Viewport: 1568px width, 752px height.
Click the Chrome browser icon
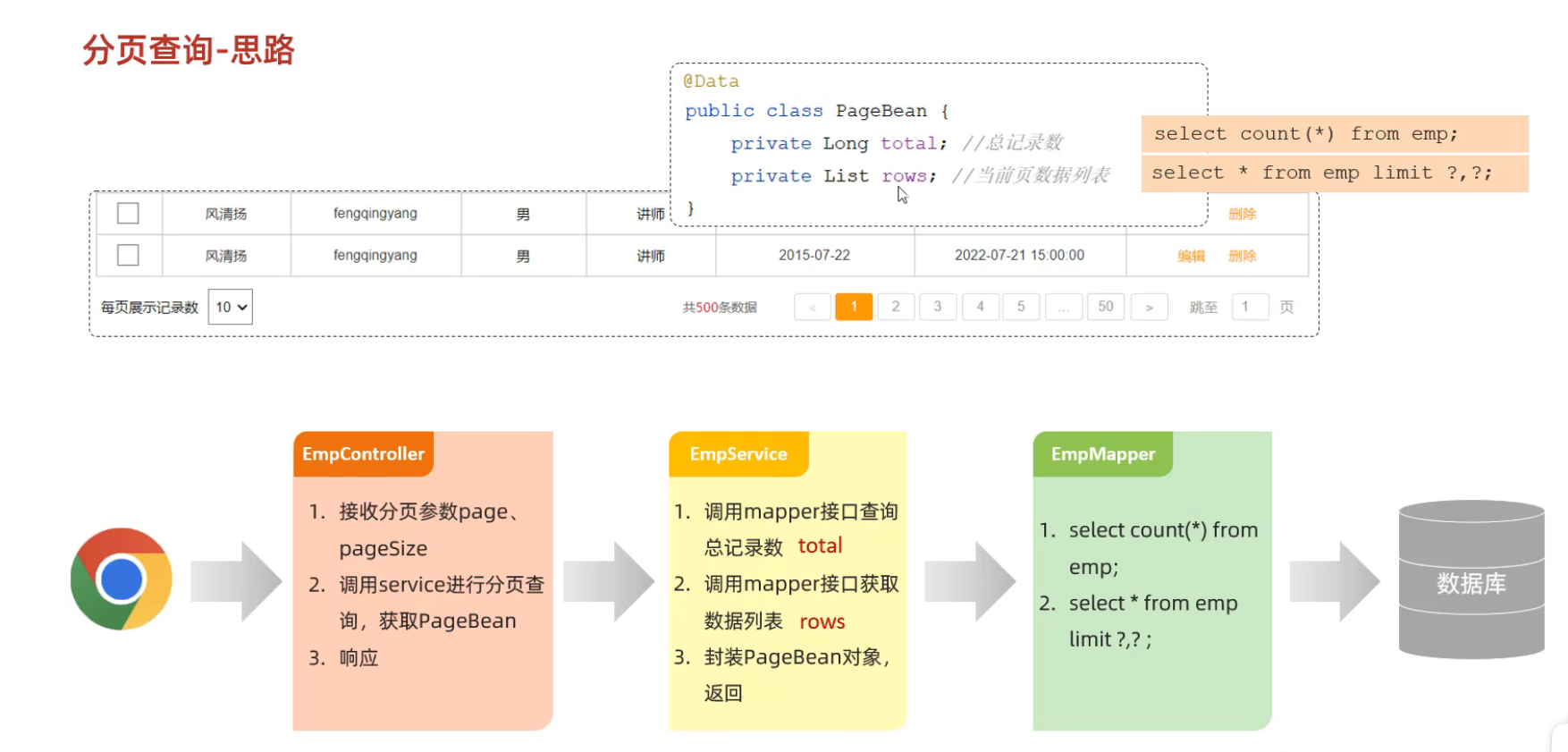click(122, 579)
